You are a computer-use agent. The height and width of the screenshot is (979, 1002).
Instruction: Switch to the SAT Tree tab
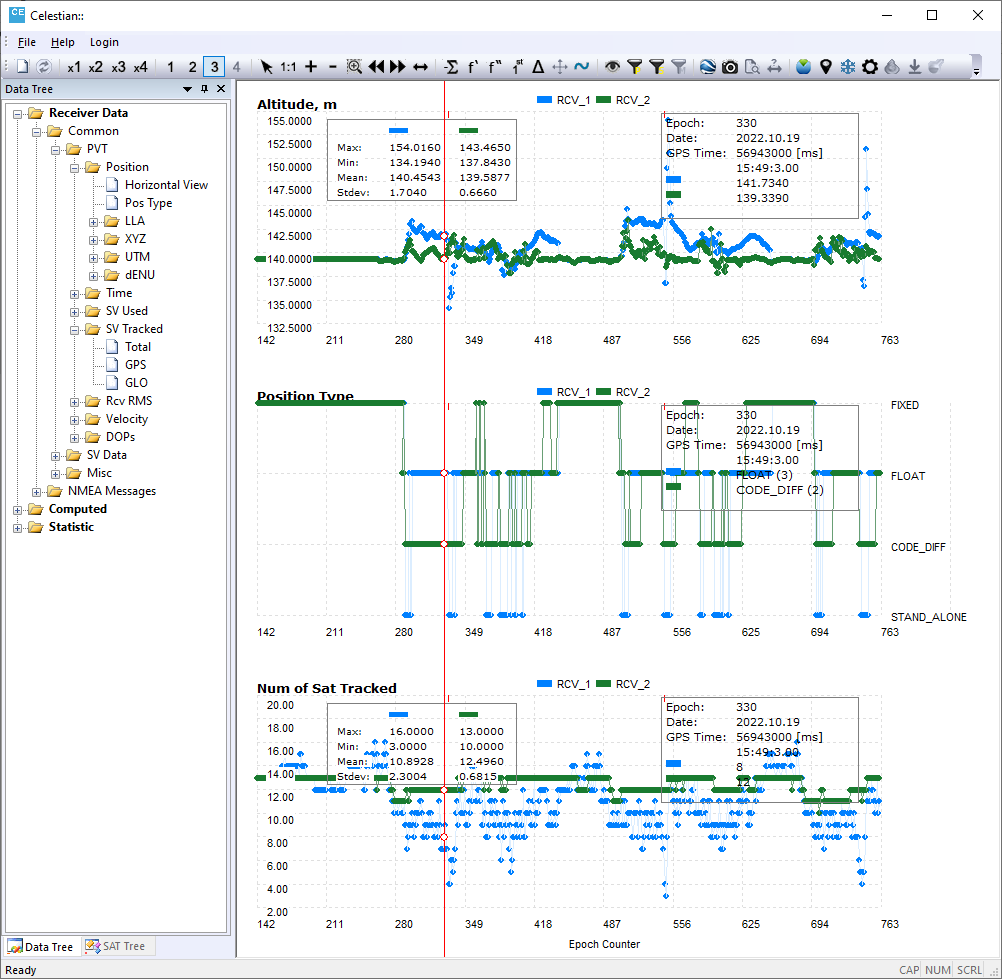[x=118, y=946]
